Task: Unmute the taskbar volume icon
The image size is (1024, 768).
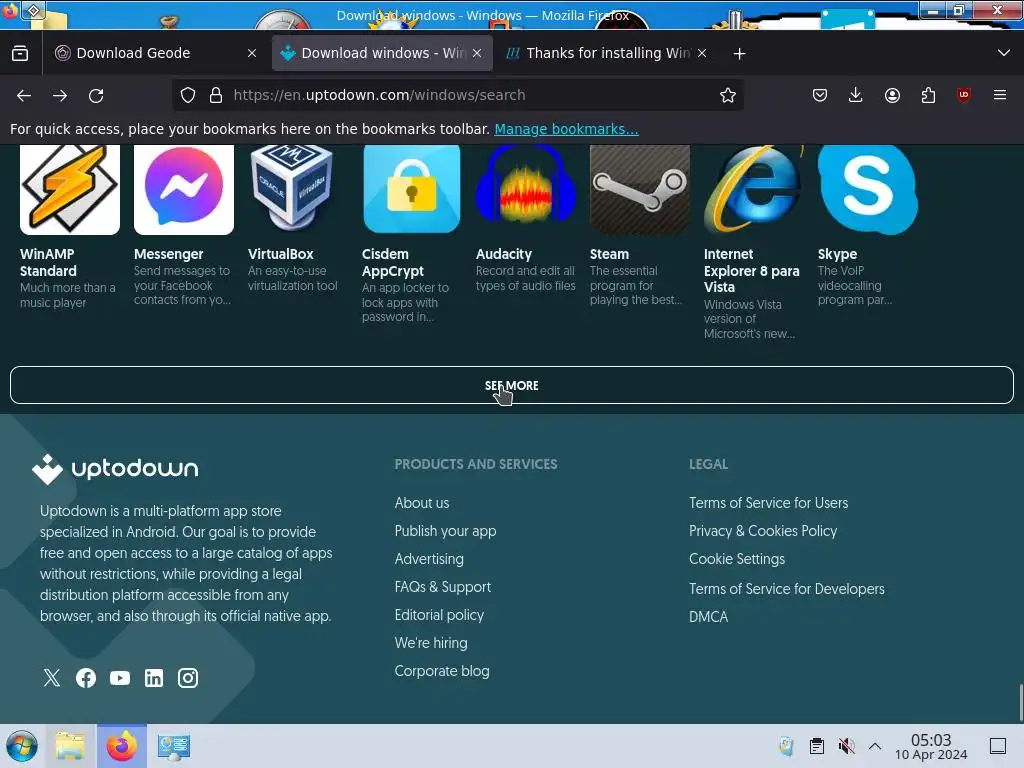Action: point(846,746)
